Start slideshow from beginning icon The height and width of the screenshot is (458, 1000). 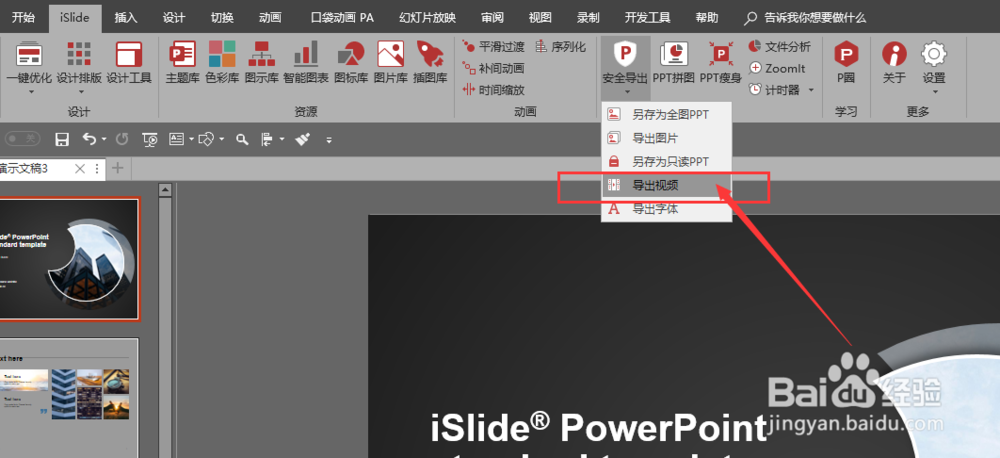tap(150, 139)
